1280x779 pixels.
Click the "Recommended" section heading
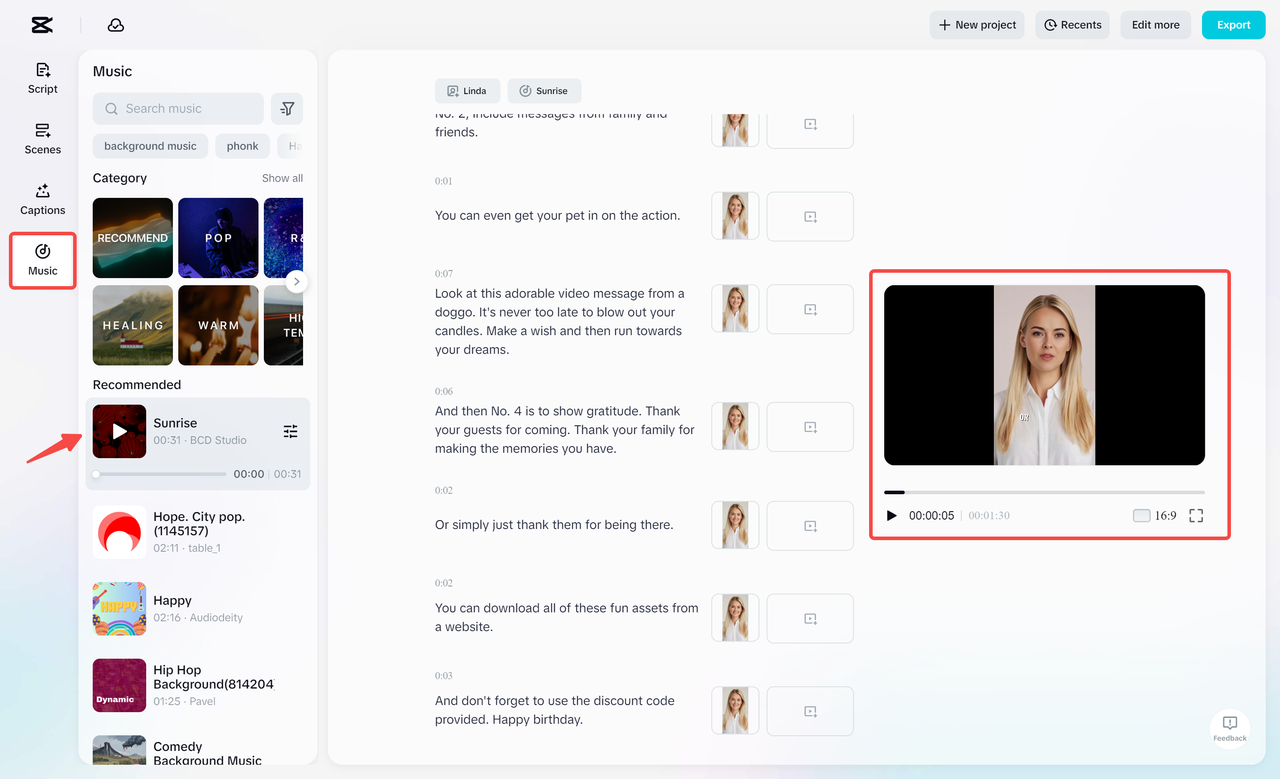(x=137, y=385)
